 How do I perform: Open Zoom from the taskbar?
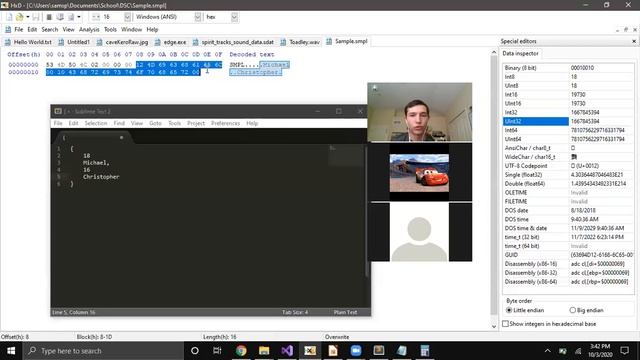click(356, 351)
